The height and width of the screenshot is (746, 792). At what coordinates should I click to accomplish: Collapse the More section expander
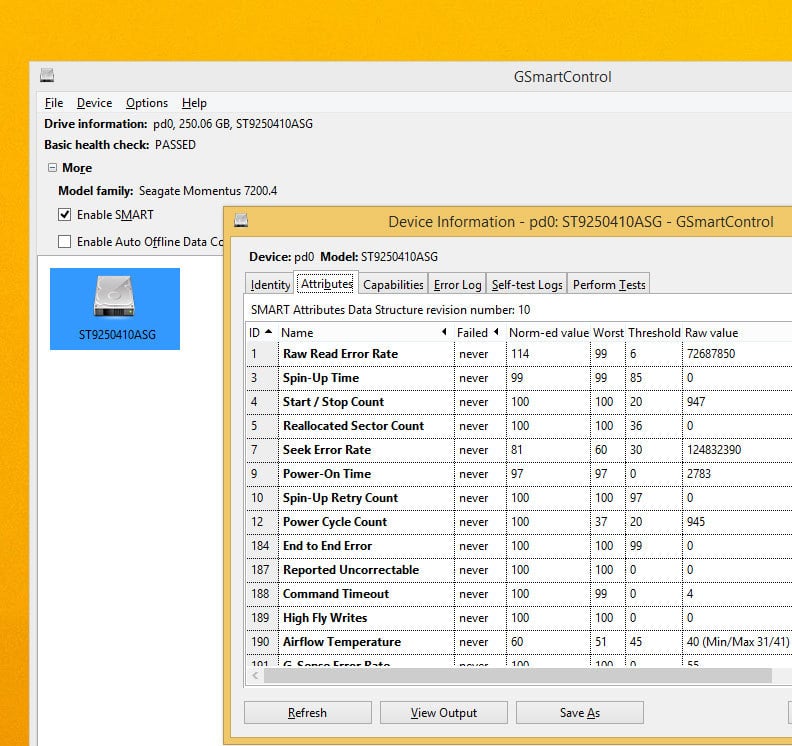pyautogui.click(x=51, y=168)
